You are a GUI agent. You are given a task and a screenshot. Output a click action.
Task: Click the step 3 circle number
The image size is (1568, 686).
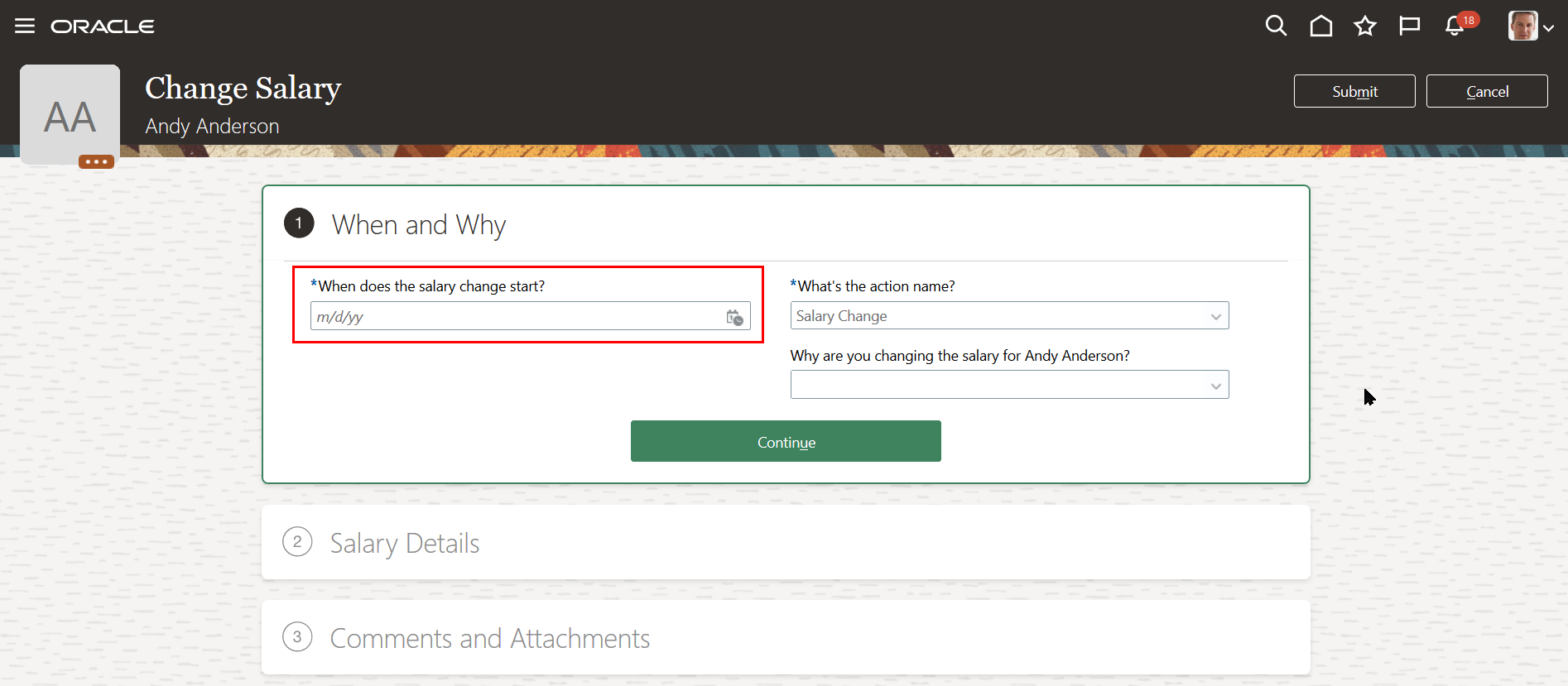[297, 637]
